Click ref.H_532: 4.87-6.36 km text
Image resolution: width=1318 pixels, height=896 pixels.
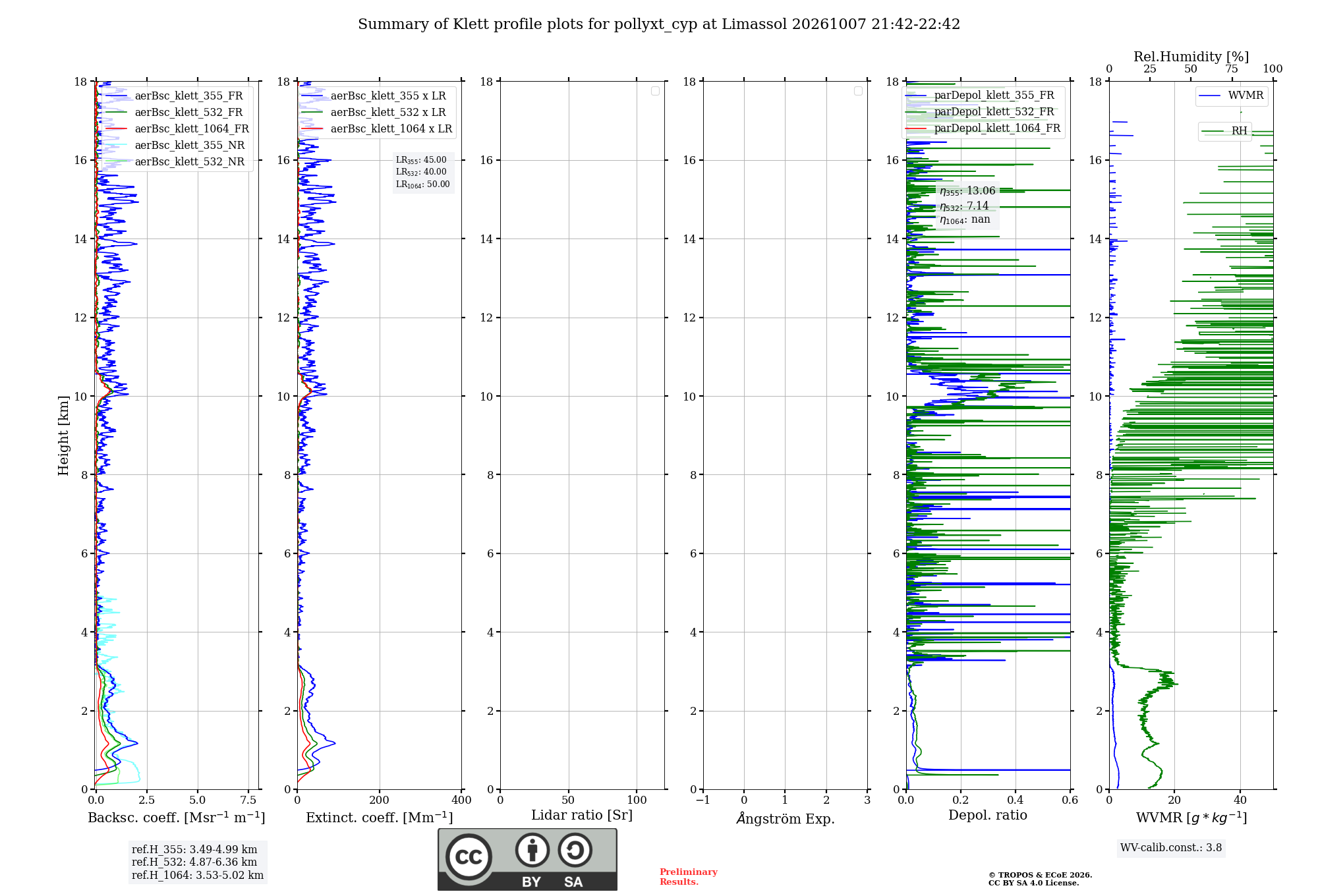pyautogui.click(x=194, y=862)
